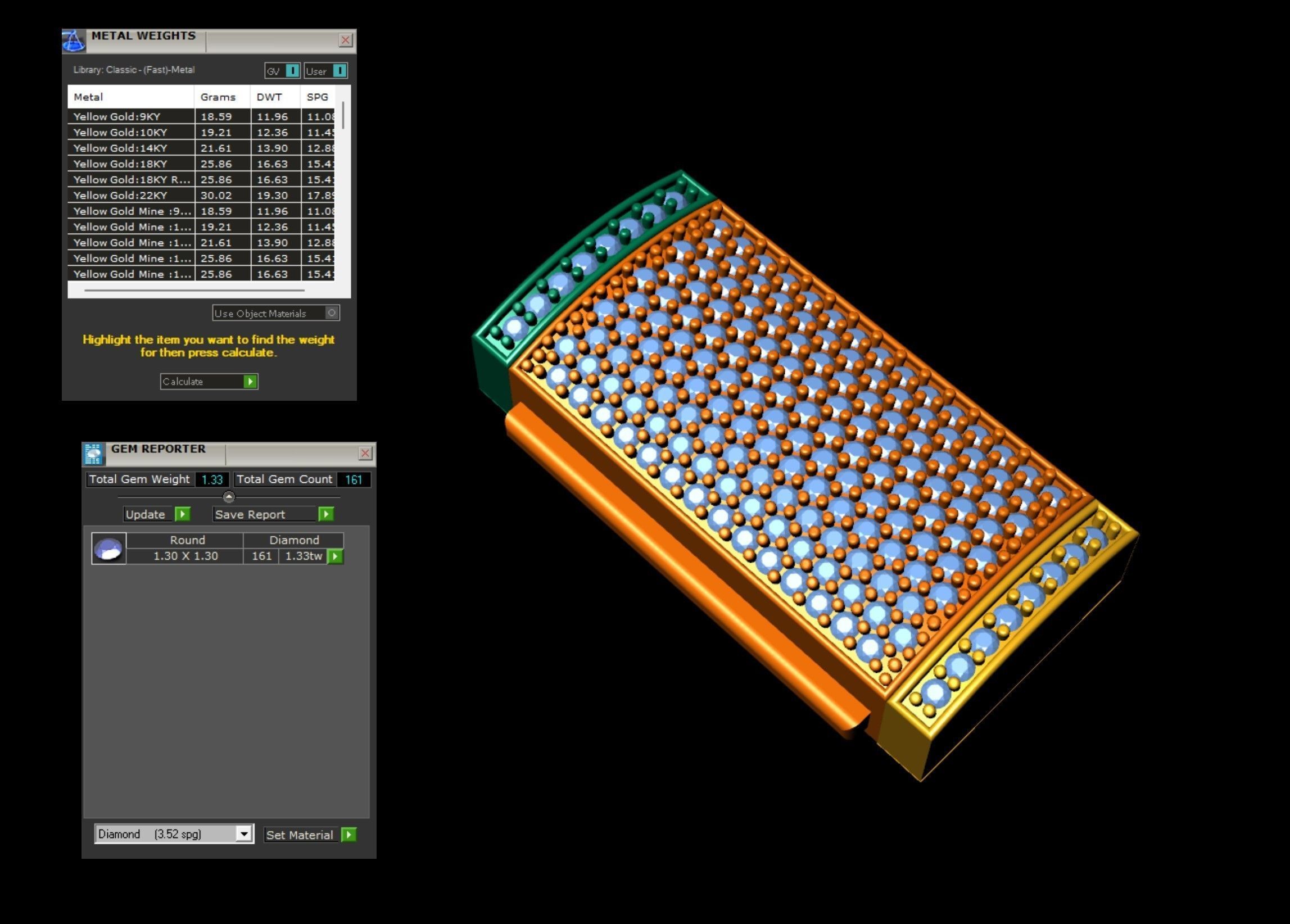Viewport: 1290px width, 924px height.
Task: Click green arrow beside 1.33tw
Action: 336,556
